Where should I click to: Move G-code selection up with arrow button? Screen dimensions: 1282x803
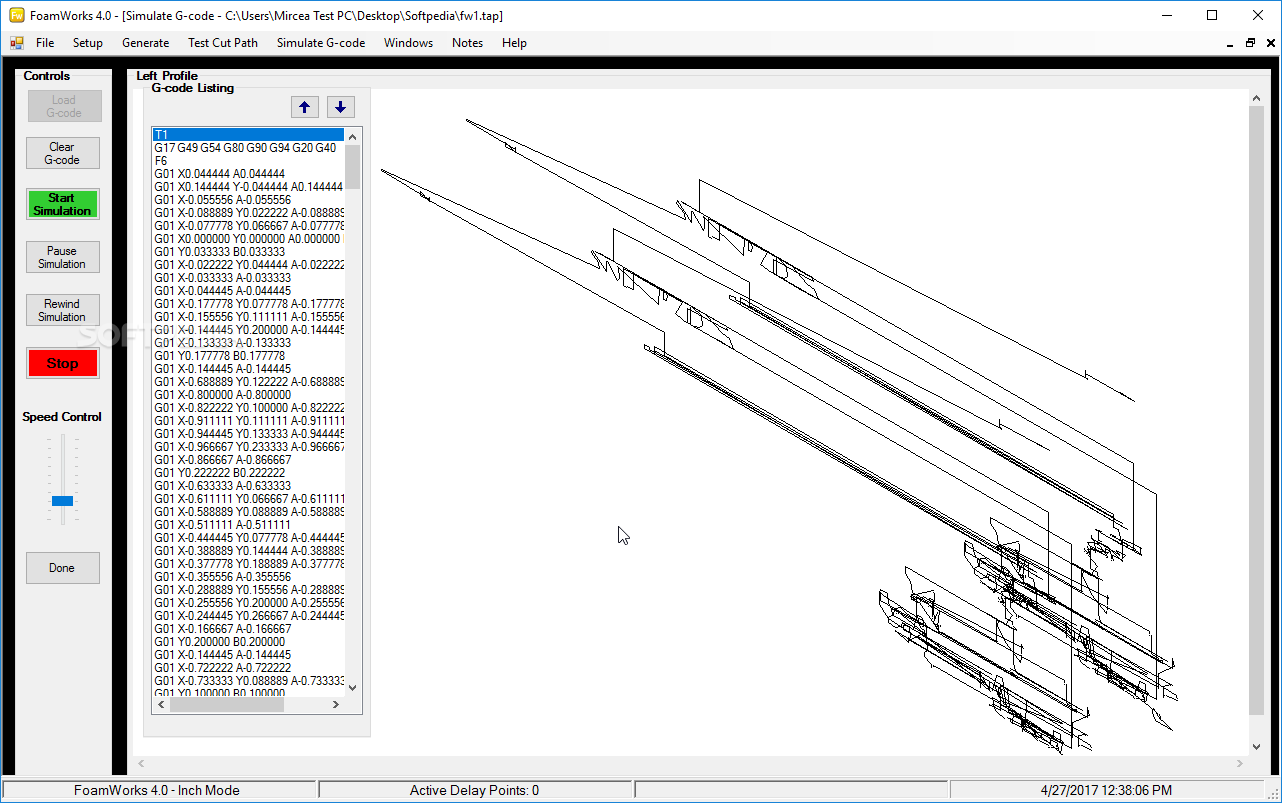pyautogui.click(x=305, y=107)
